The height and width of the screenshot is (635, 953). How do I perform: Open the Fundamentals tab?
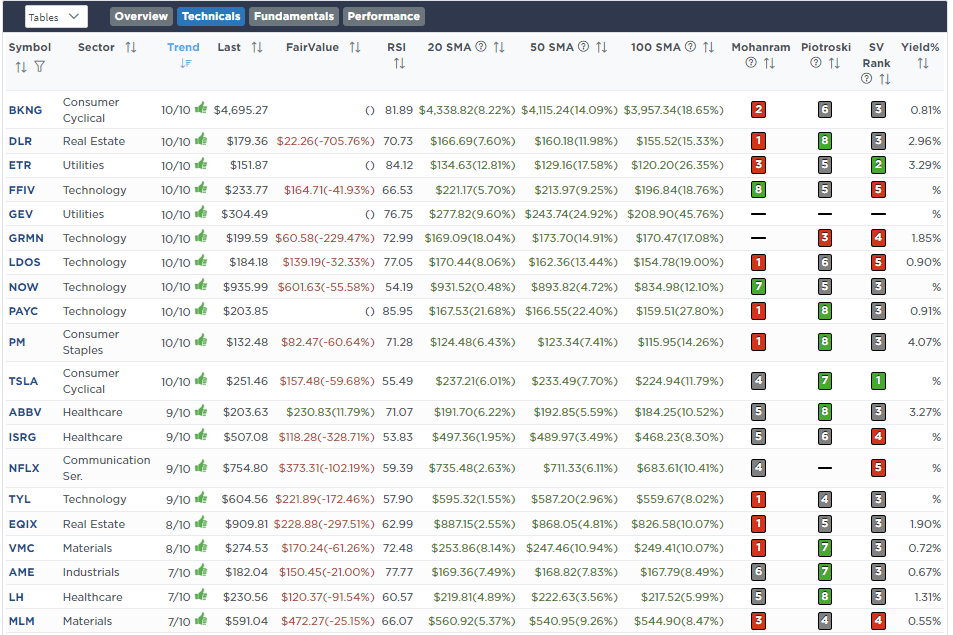(294, 16)
